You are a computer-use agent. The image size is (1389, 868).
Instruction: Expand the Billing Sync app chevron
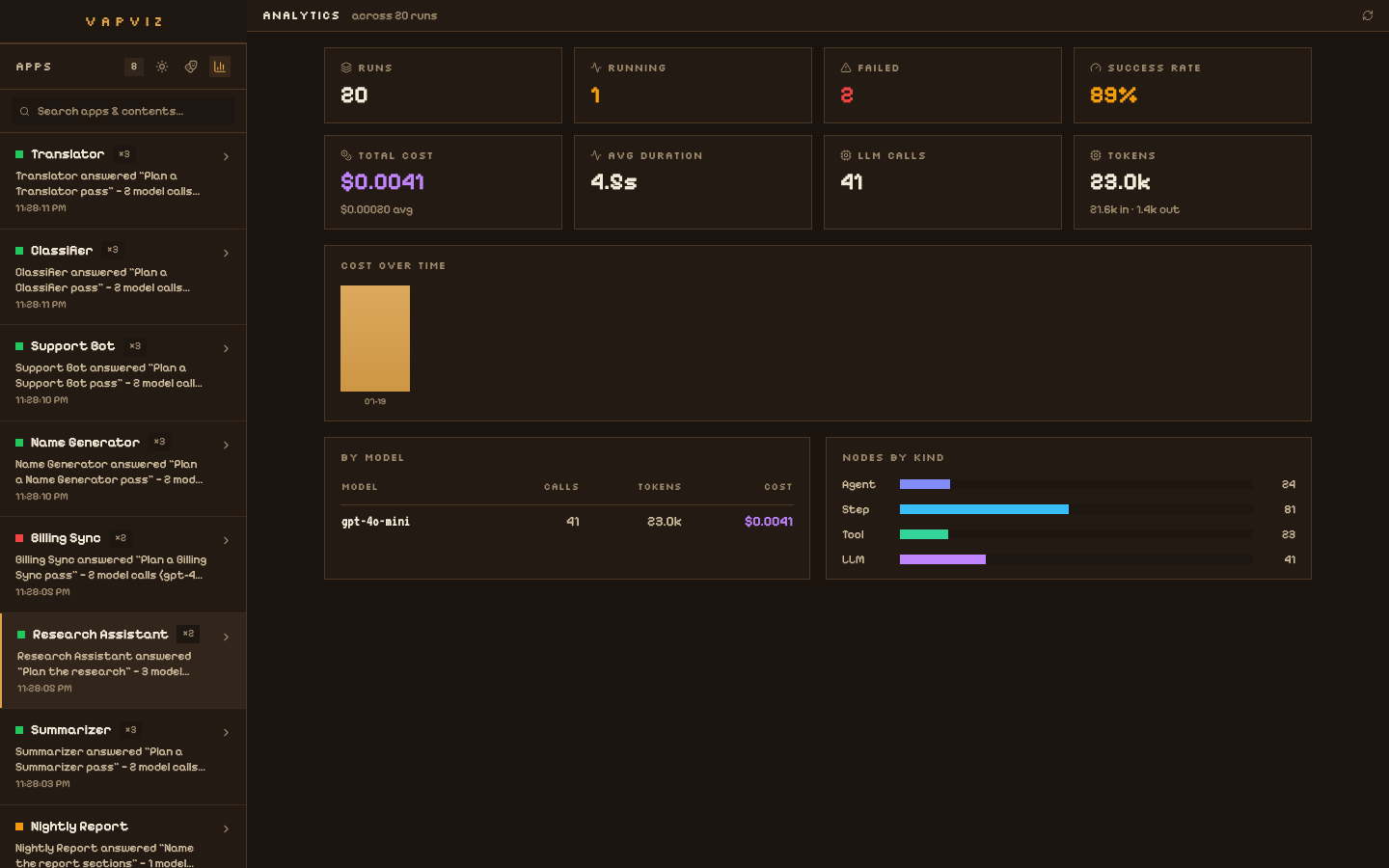pyautogui.click(x=226, y=540)
